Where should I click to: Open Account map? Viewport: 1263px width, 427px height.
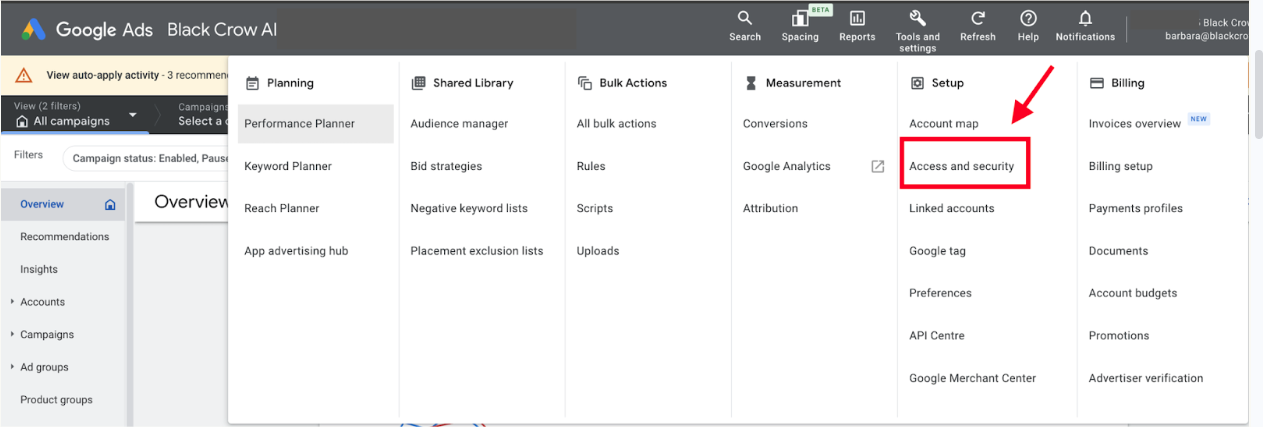[x=944, y=124]
